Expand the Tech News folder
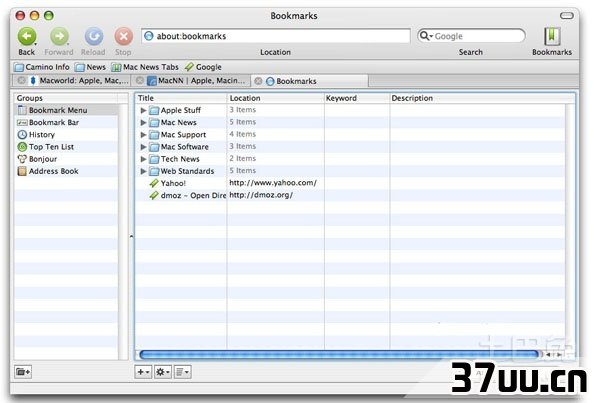The width and height of the screenshot is (600, 403). 143,159
